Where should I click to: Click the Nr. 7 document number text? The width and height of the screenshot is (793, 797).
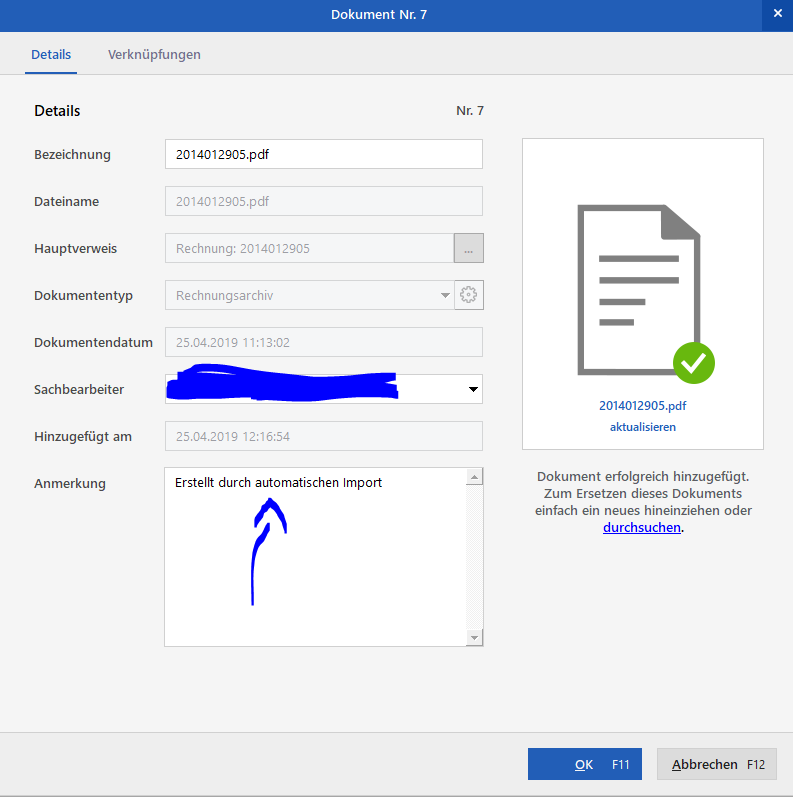[x=470, y=111]
